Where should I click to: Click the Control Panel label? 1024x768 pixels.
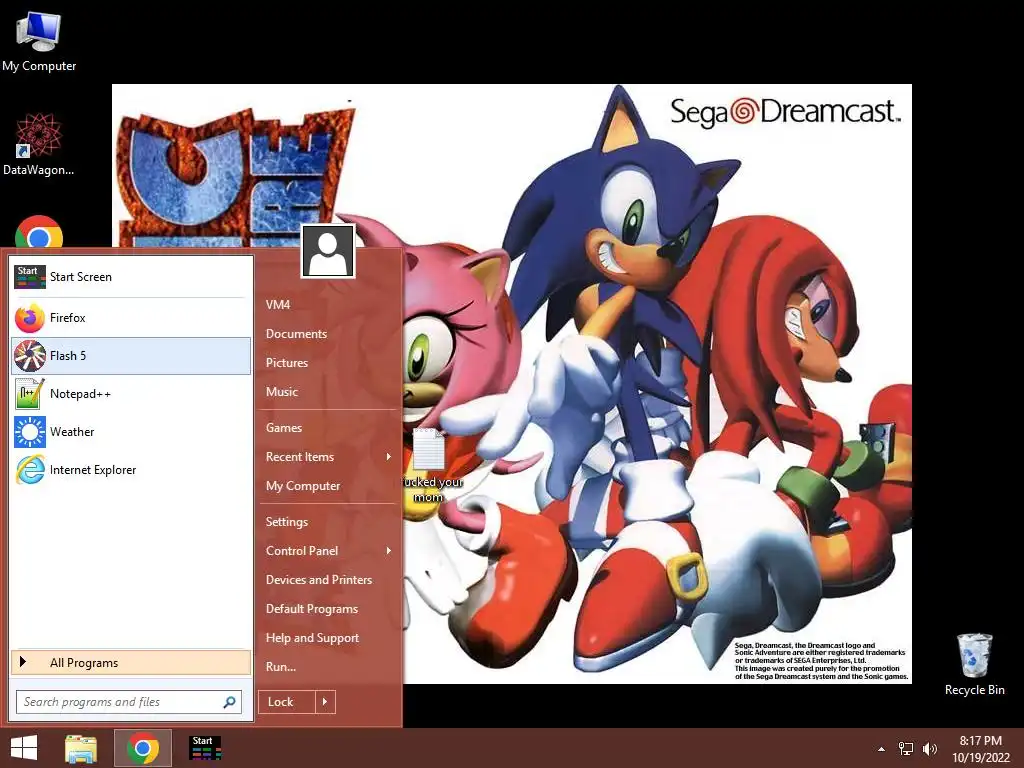[x=302, y=551]
